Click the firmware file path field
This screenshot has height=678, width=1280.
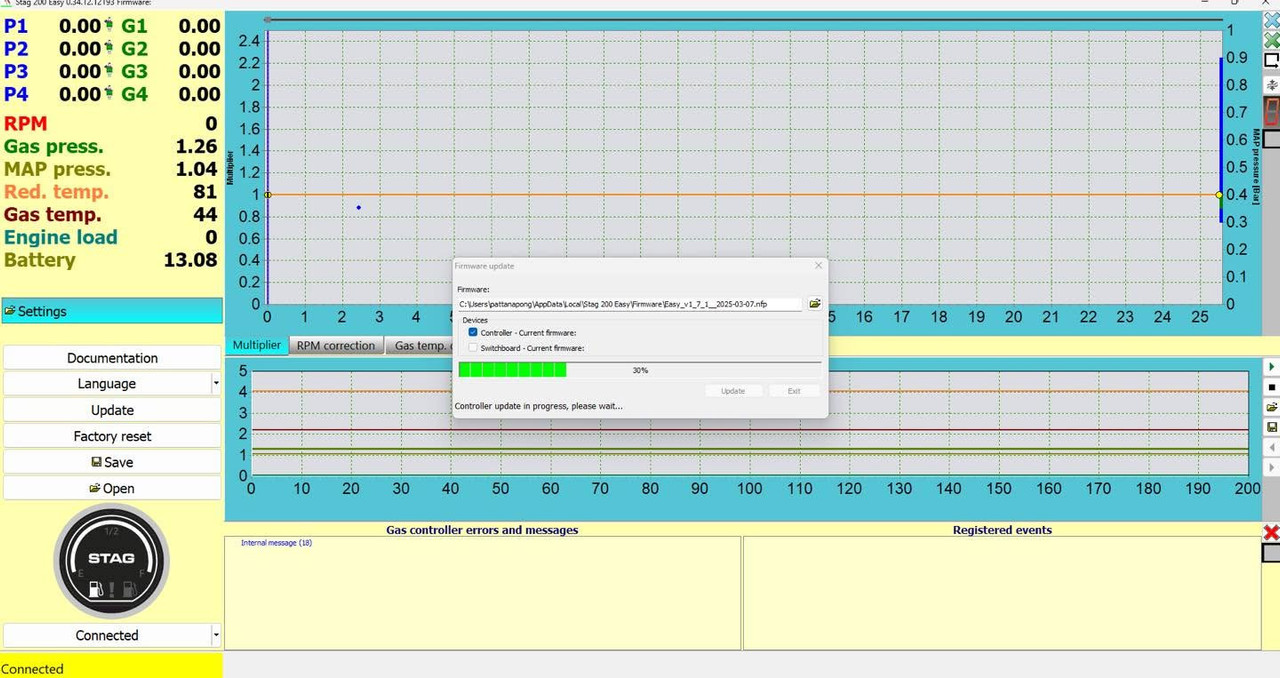click(x=629, y=303)
